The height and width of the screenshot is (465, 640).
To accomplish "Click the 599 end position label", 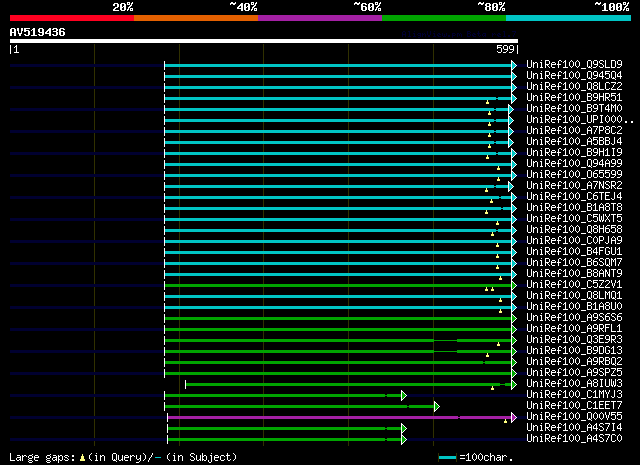I will pyautogui.click(x=505, y=49).
